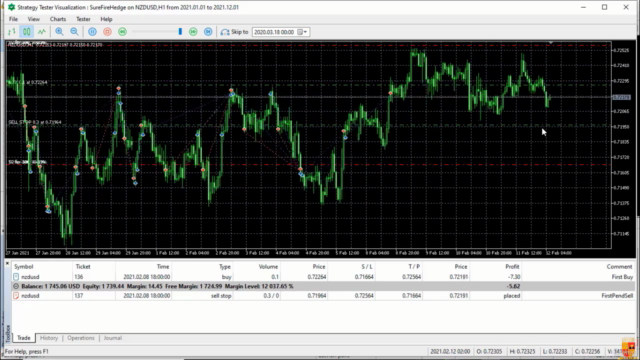Open the Tester menu
Image resolution: width=640 pixels, height=360 pixels.
[83, 19]
